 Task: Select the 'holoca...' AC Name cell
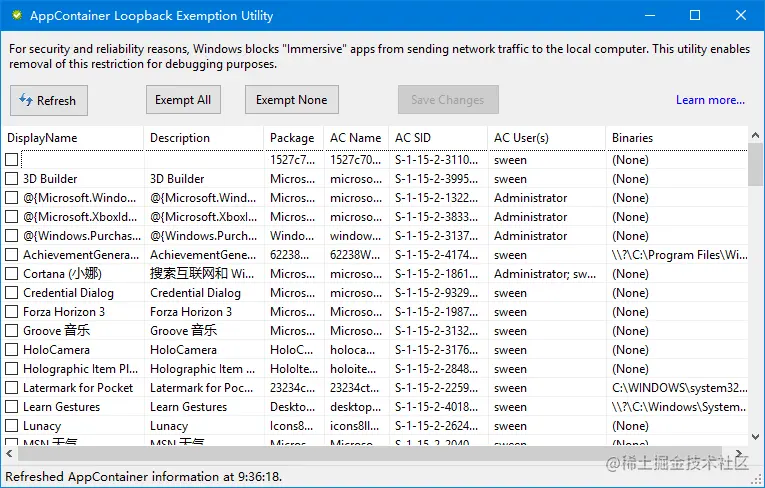(352, 350)
